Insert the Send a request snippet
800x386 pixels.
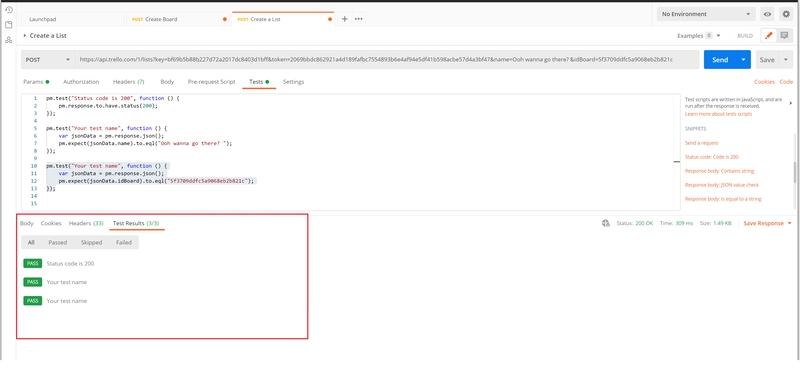tap(702, 143)
